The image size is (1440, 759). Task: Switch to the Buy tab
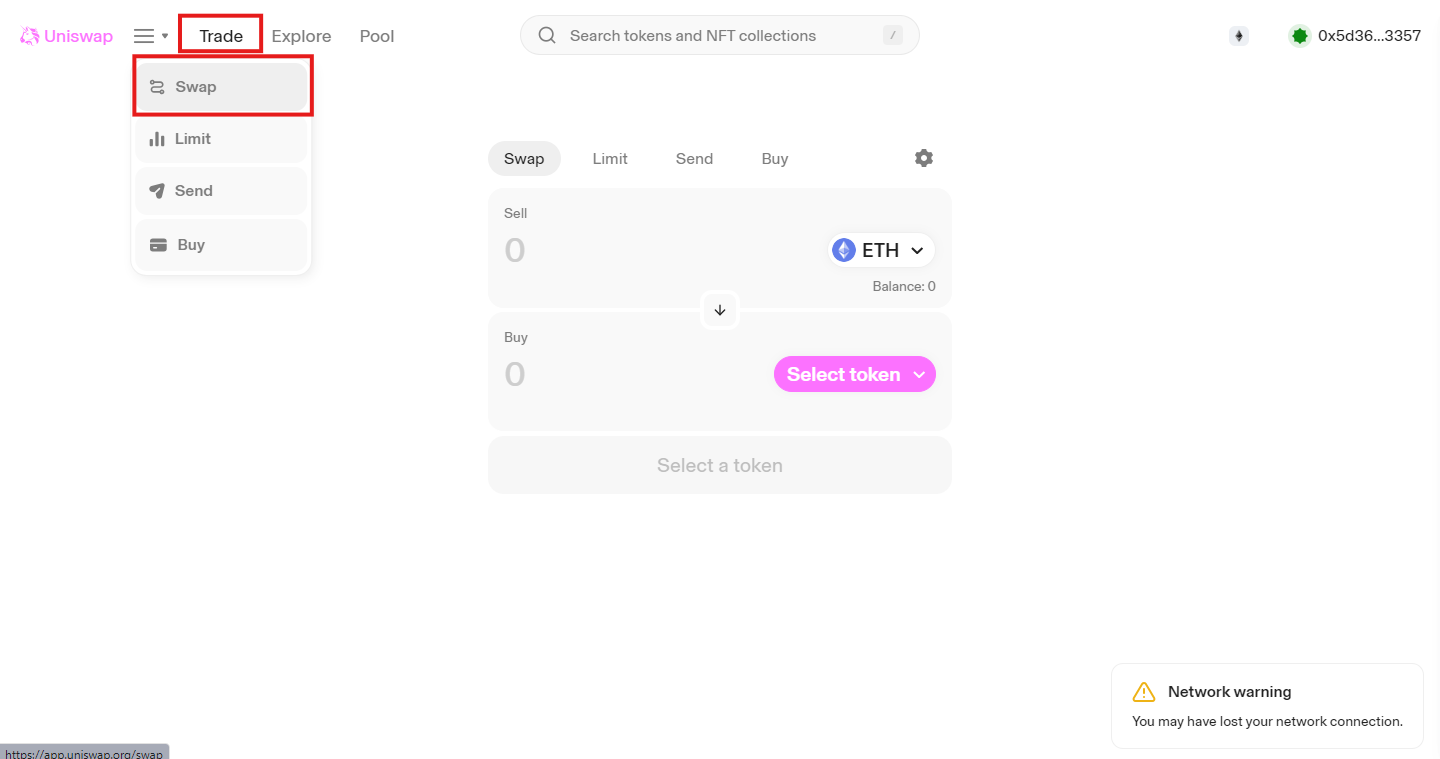(x=775, y=159)
